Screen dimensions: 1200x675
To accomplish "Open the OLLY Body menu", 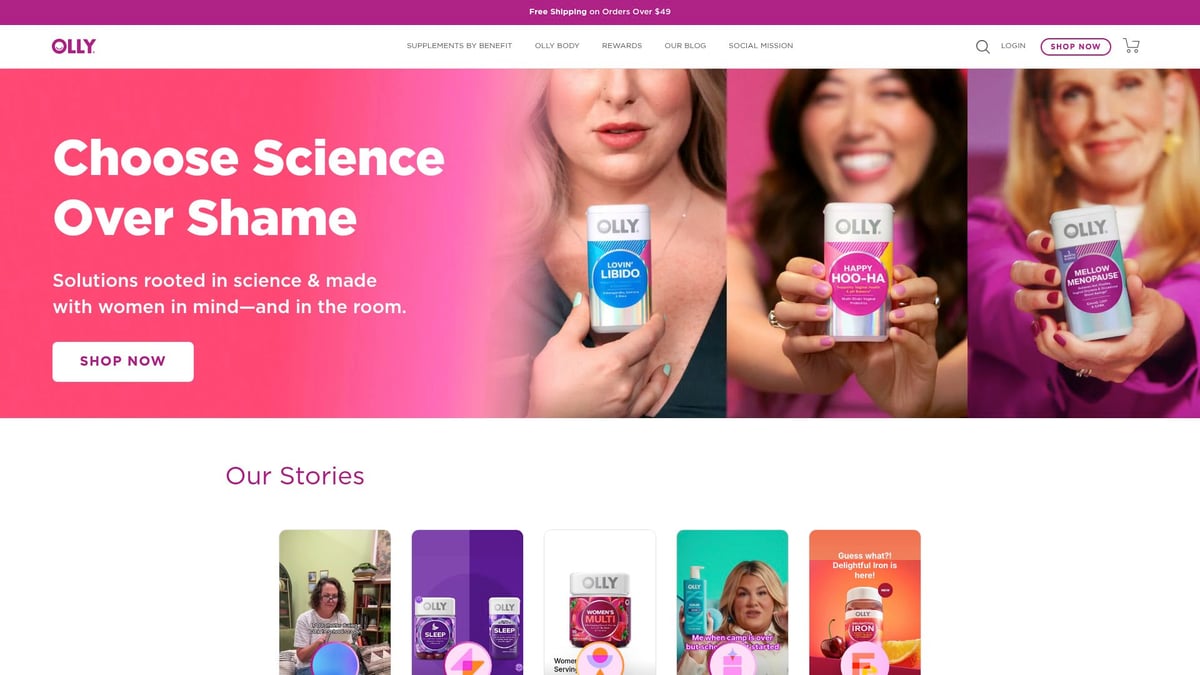I will 557,46.
